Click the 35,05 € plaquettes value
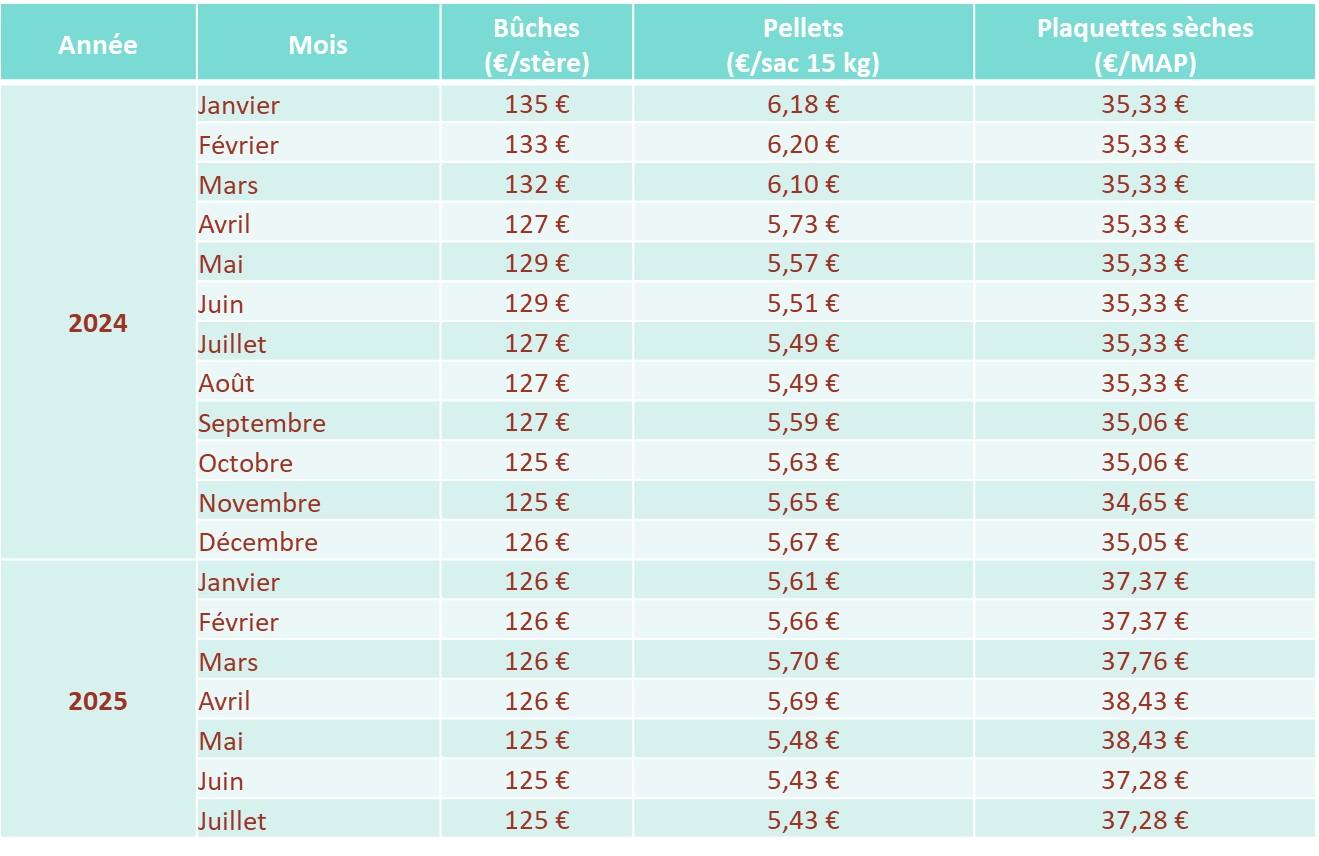1319x856 pixels. pos(1145,542)
